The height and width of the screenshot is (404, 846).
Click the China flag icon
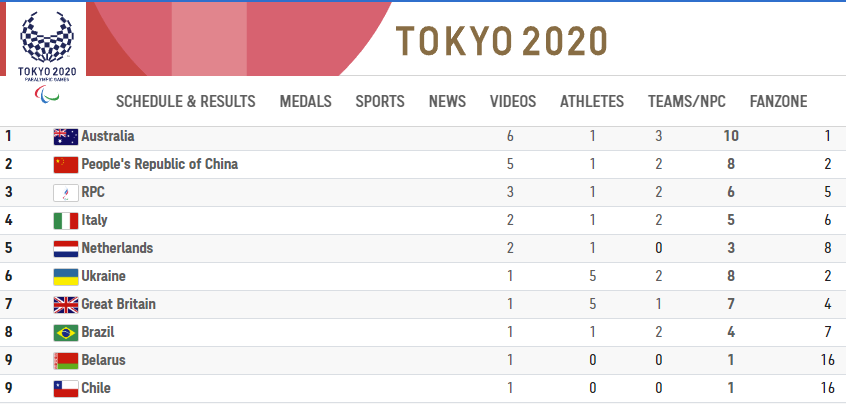(66, 165)
